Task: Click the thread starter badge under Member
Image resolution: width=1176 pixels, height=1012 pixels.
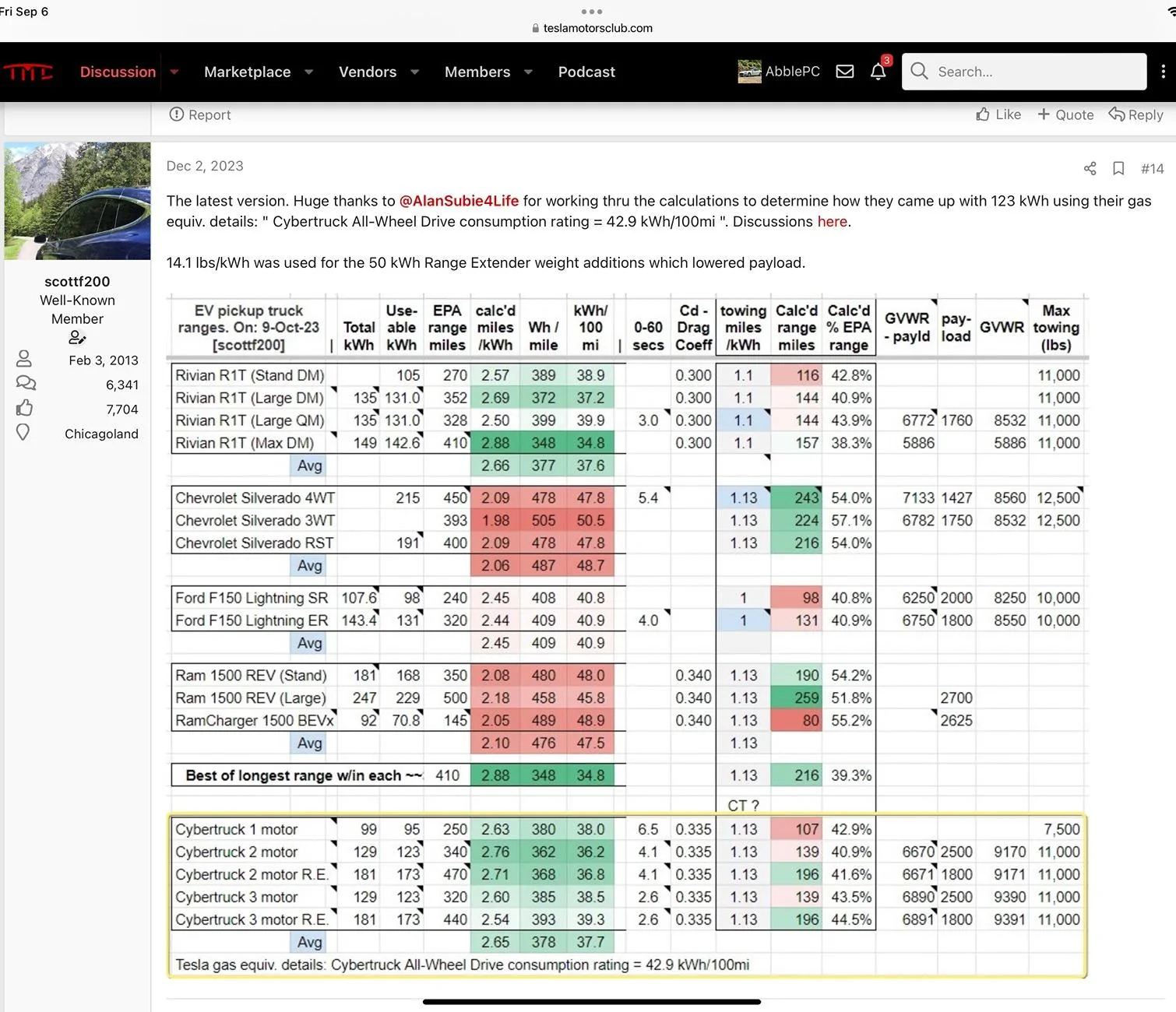Action: coord(77,338)
